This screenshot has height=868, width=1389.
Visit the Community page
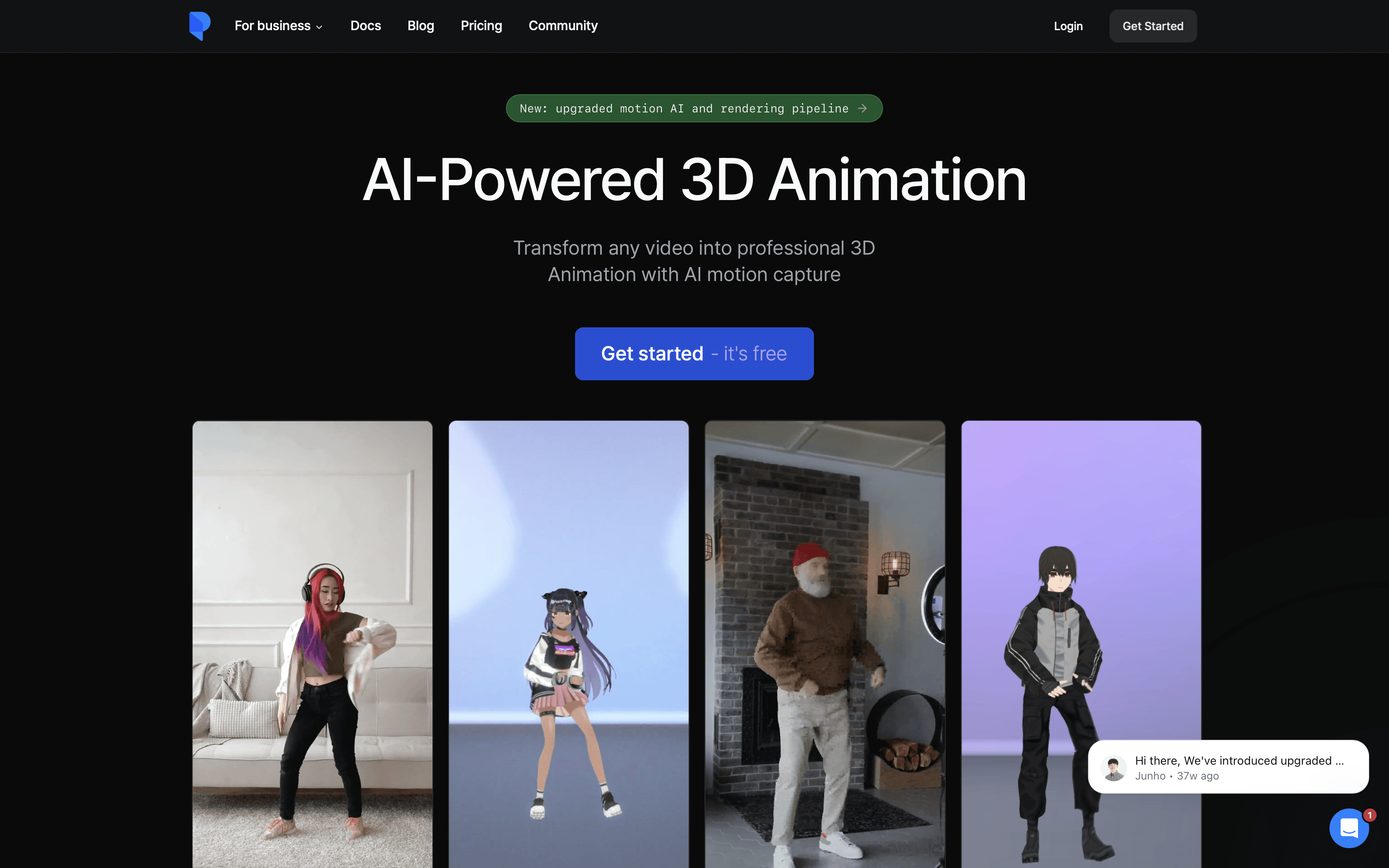pyautogui.click(x=563, y=26)
